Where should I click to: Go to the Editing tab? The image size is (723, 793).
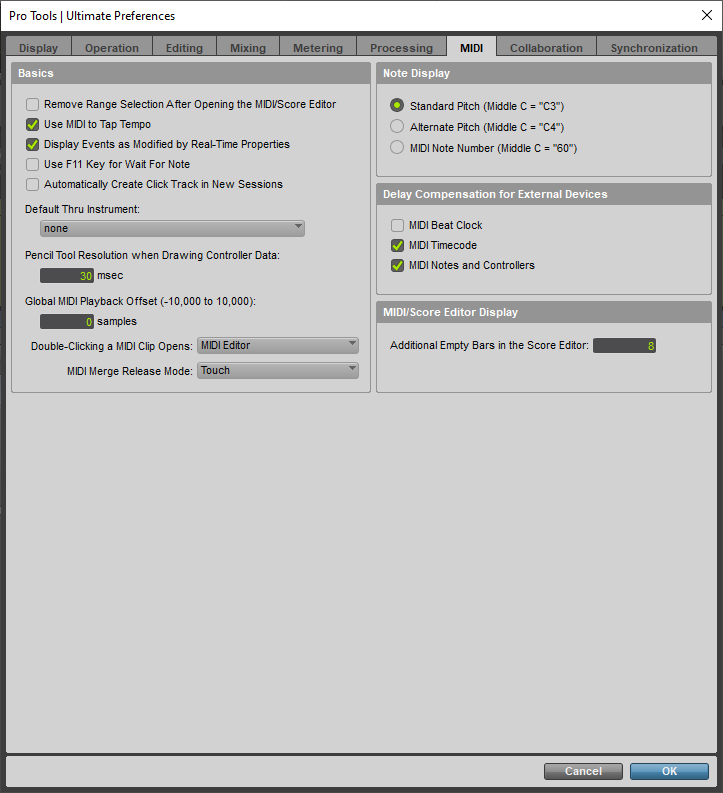[184, 48]
